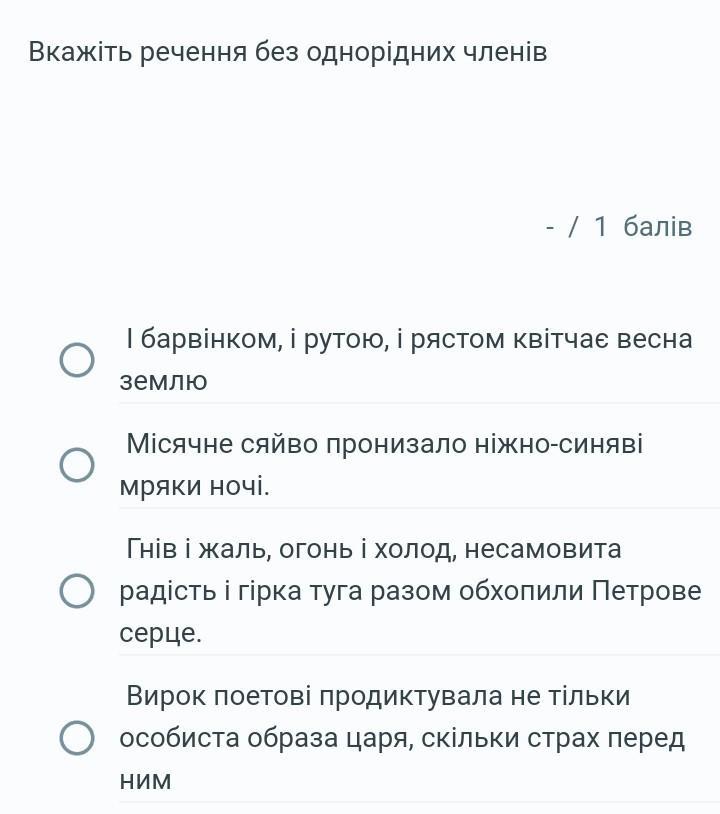Click answer text 'Вирок поетові продиктувала не тільки'
This screenshot has width=720, height=814.
pyautogui.click(x=378, y=696)
